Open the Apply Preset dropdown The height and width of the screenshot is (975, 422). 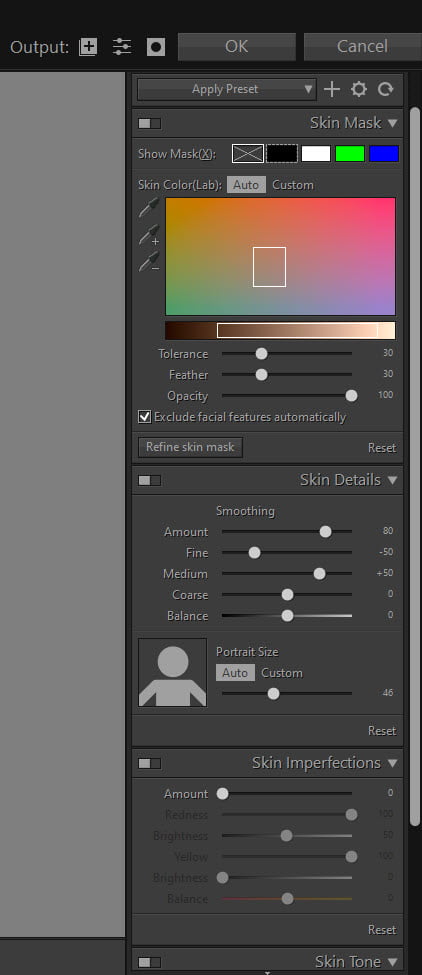tap(226, 89)
